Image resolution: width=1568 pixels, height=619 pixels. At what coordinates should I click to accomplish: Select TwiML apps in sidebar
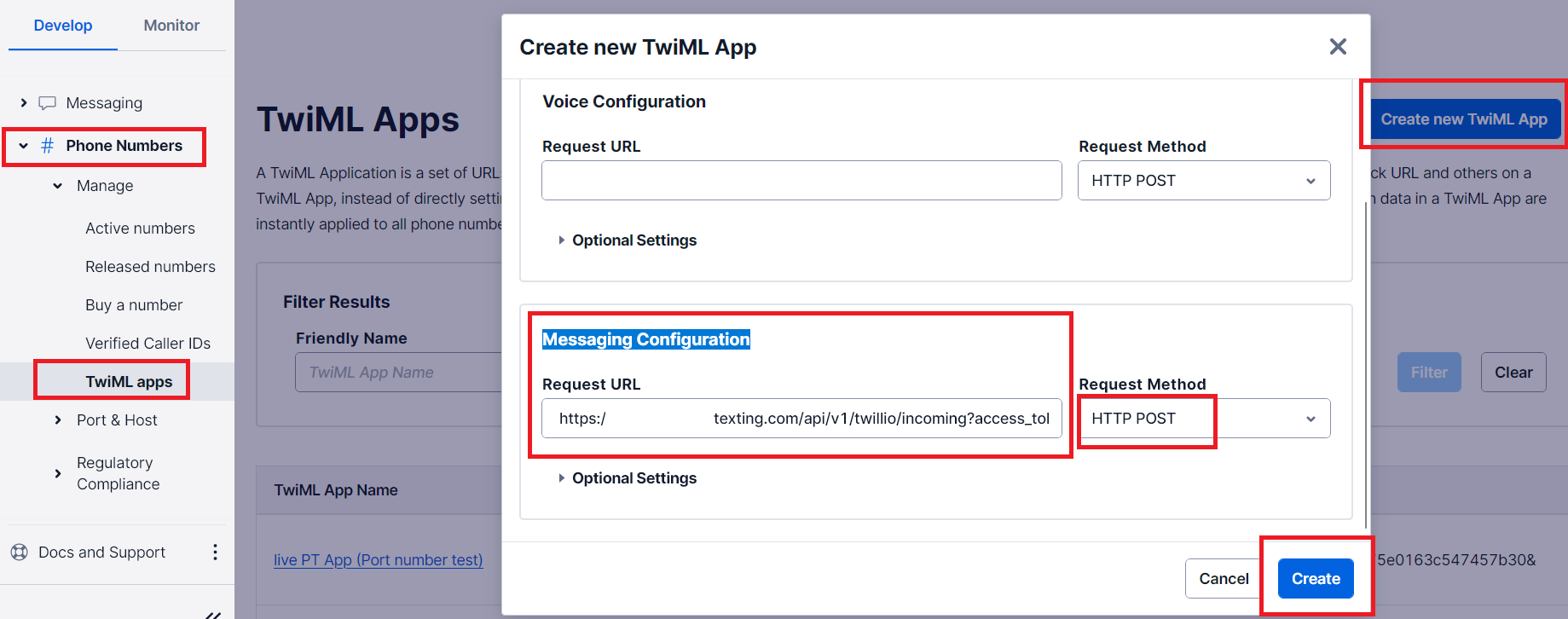coord(129,382)
